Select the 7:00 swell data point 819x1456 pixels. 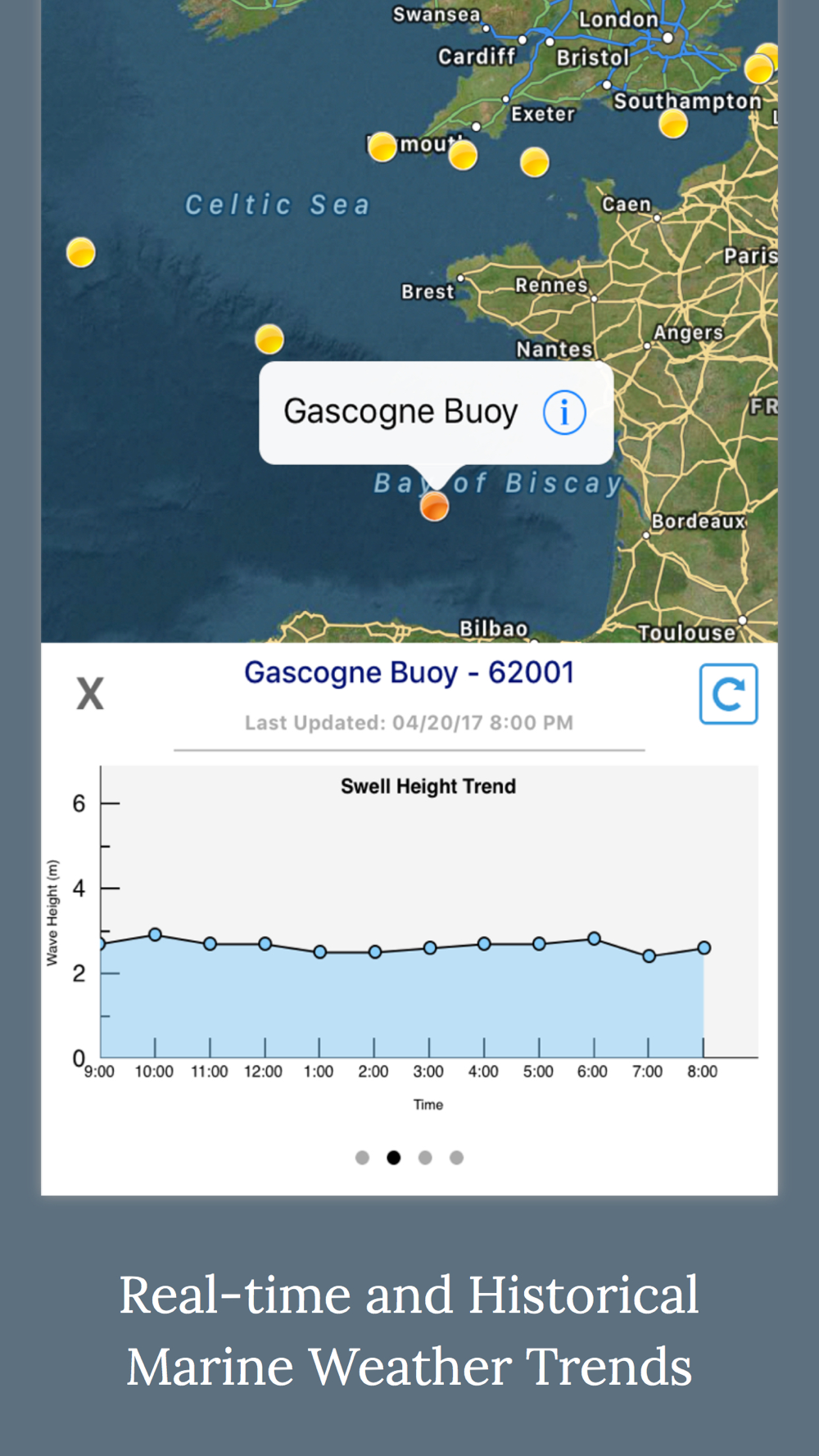pos(649,956)
